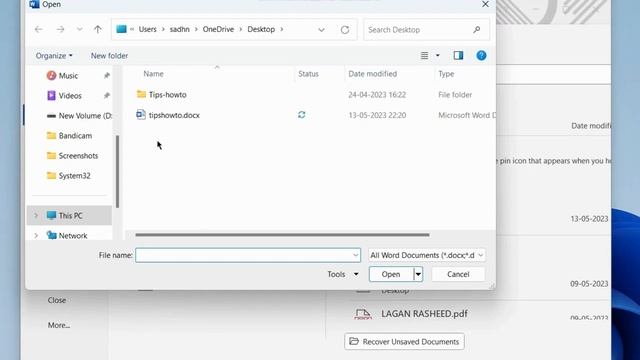Image resolution: width=640 pixels, height=360 pixels.
Task: Expand the address bar history dropdown
Action: [322, 29]
